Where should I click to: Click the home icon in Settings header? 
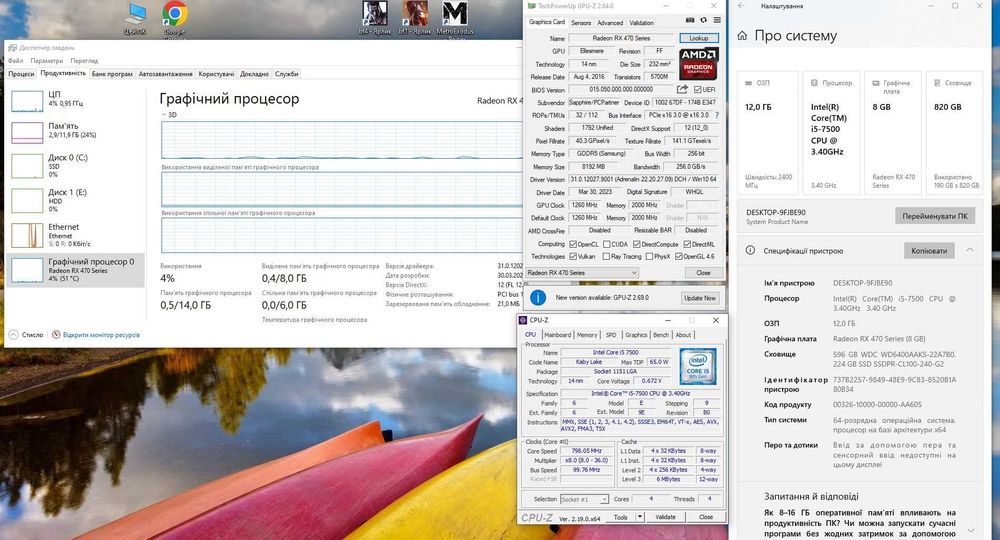coord(742,36)
